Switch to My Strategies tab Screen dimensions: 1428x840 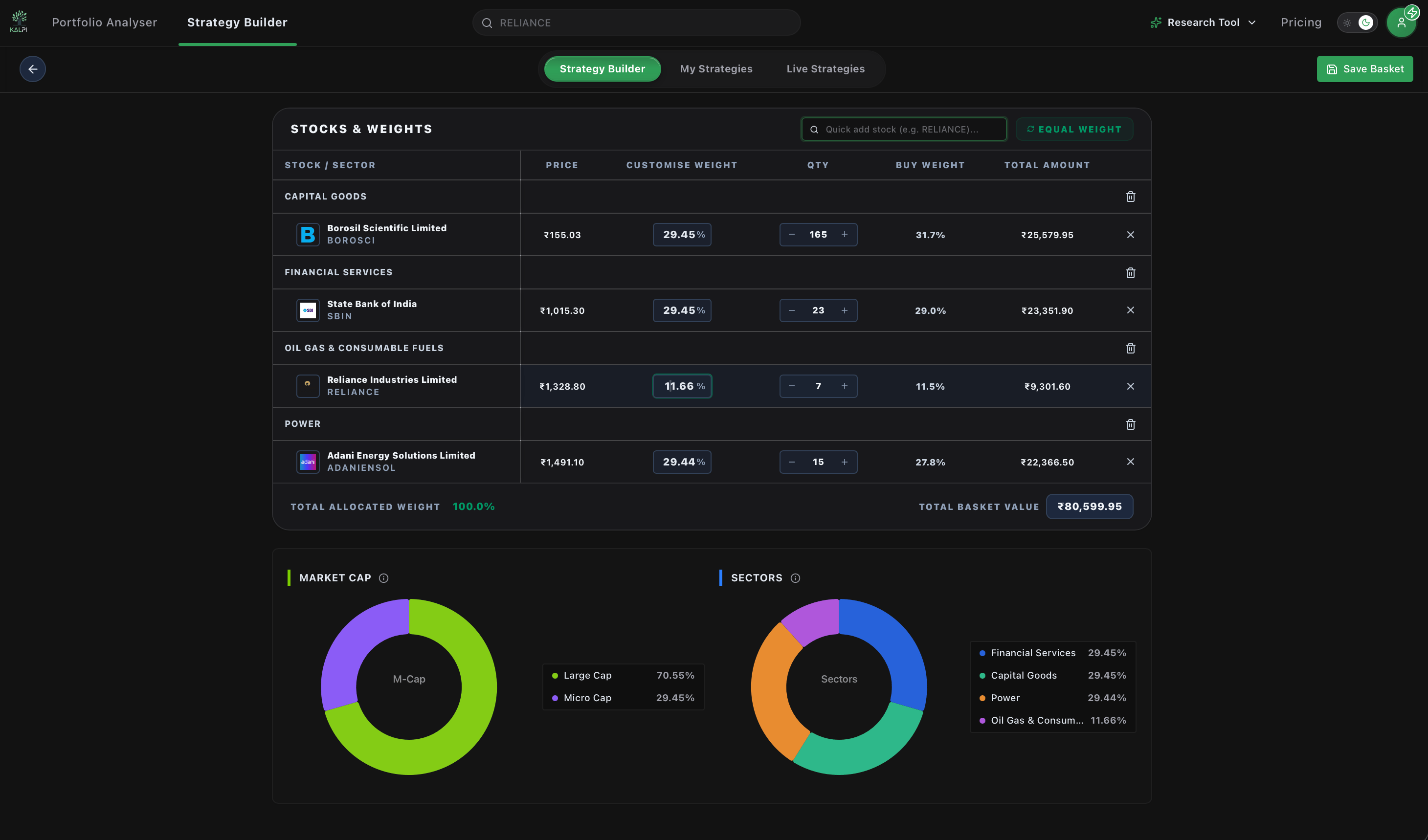point(715,69)
